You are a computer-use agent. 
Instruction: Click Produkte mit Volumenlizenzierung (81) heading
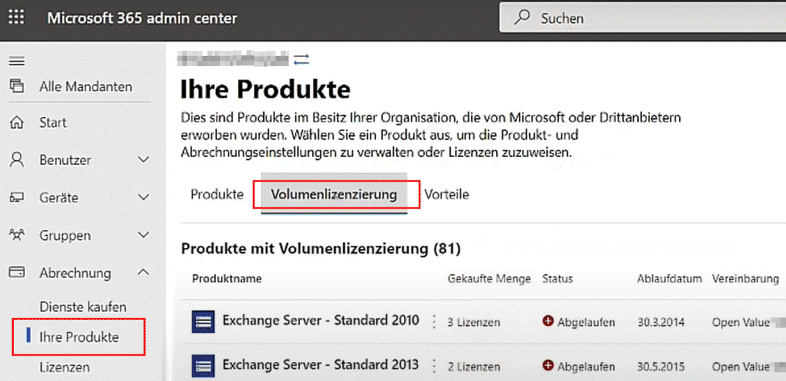pos(321,248)
